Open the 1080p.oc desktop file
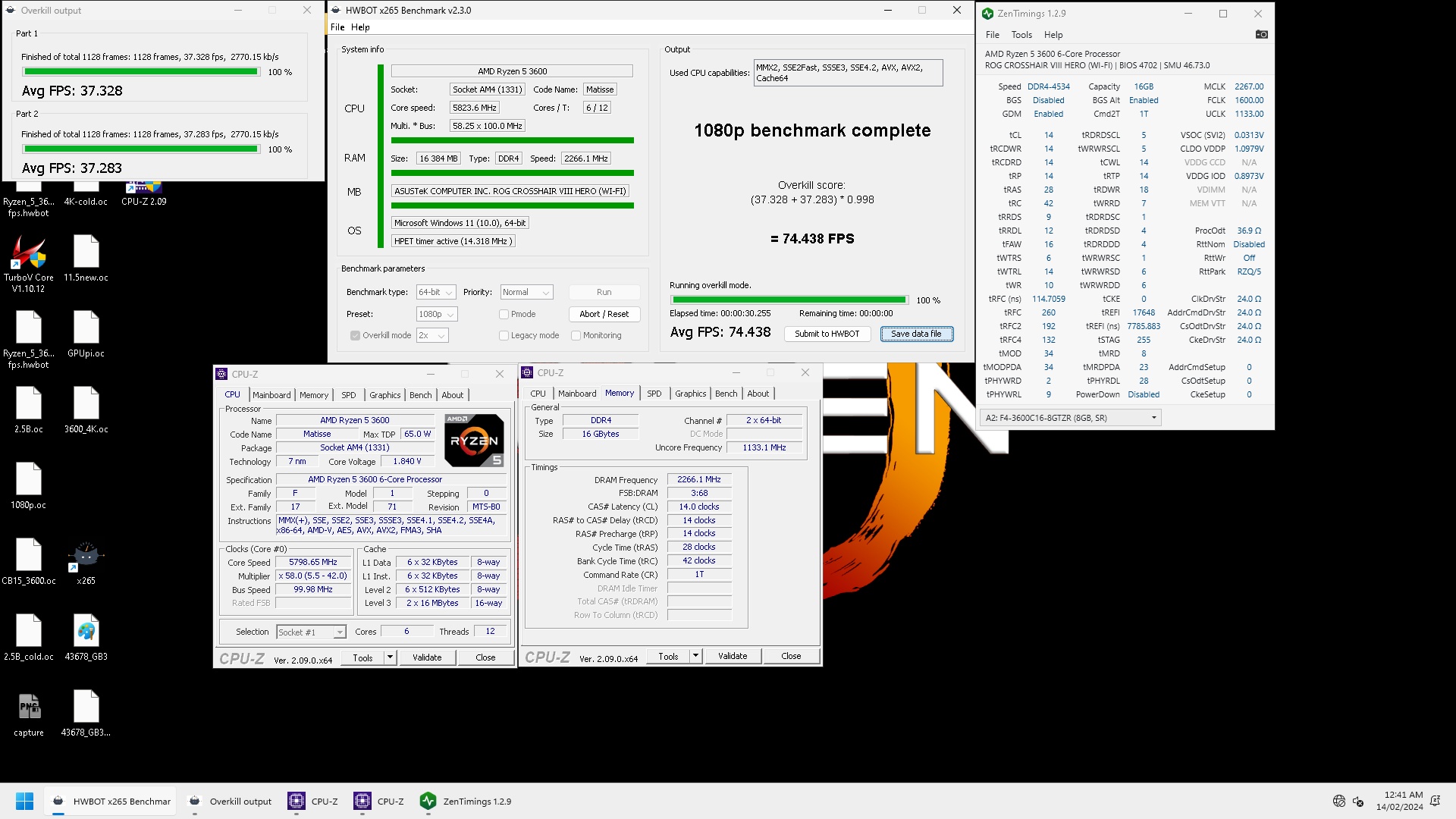The height and width of the screenshot is (819, 1456). pyautogui.click(x=29, y=485)
